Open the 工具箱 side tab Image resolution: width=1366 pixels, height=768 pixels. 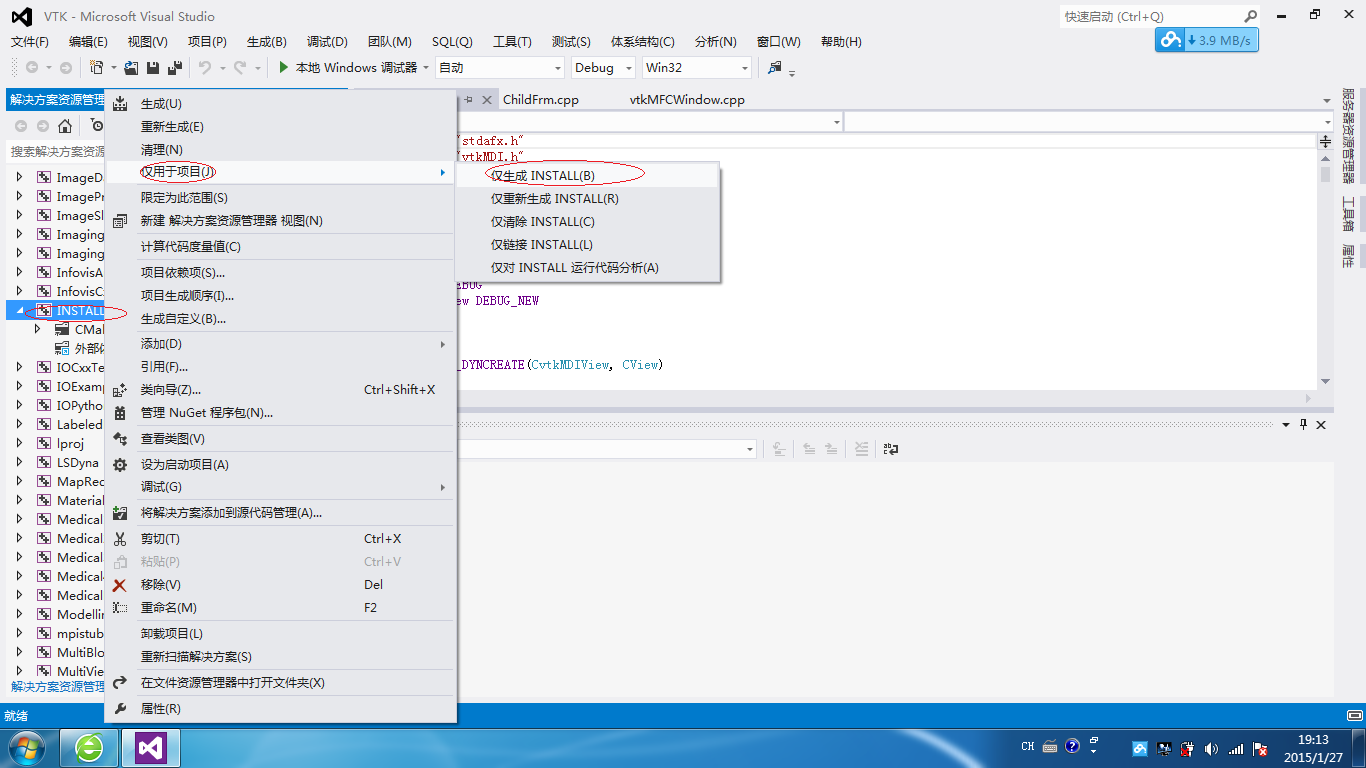[x=1348, y=213]
